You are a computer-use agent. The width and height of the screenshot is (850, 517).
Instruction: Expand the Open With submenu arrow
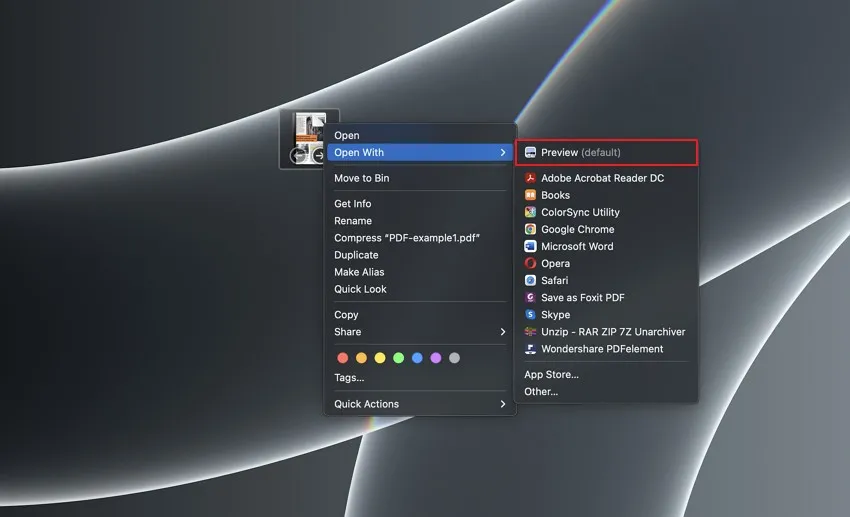503,152
